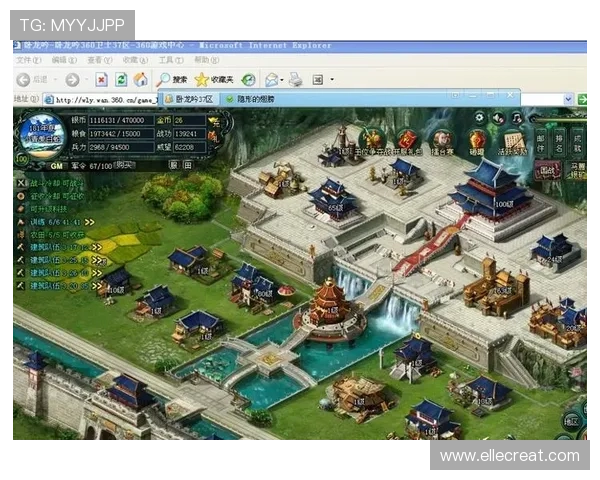
Task: Open the 擂台赛 event icon
Action: [442, 142]
